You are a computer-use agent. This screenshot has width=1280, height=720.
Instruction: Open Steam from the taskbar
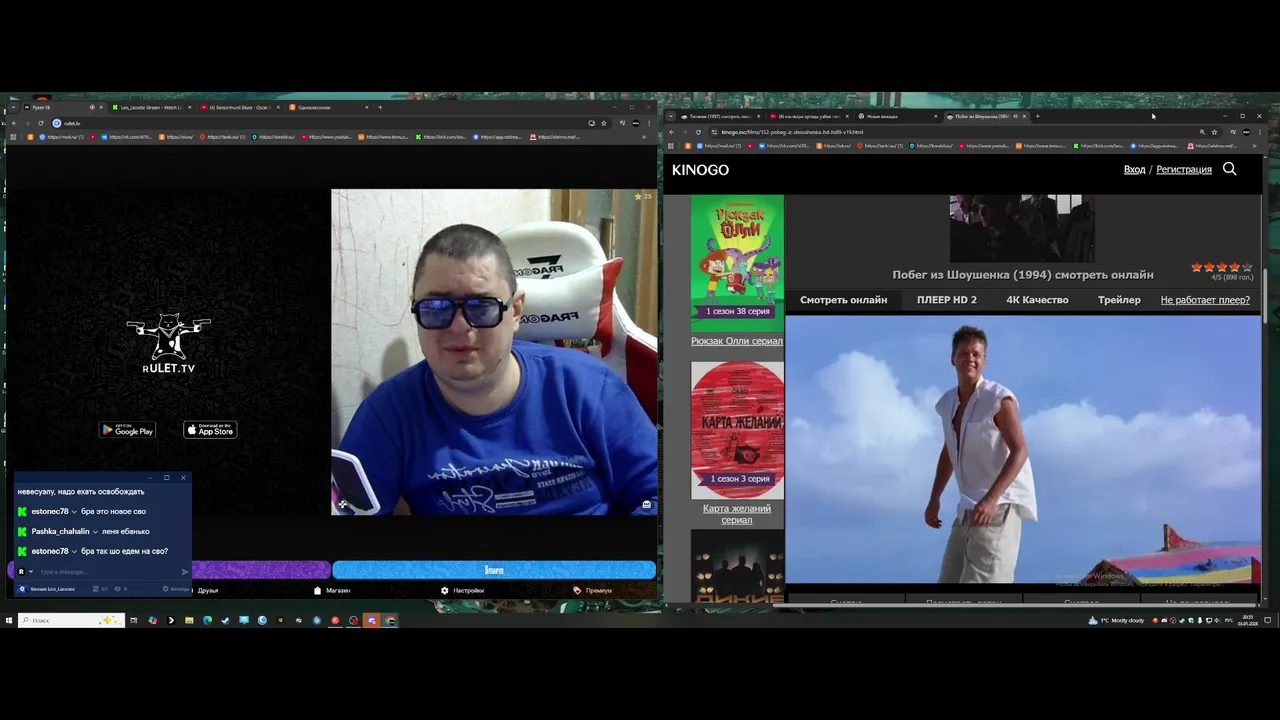(225, 620)
